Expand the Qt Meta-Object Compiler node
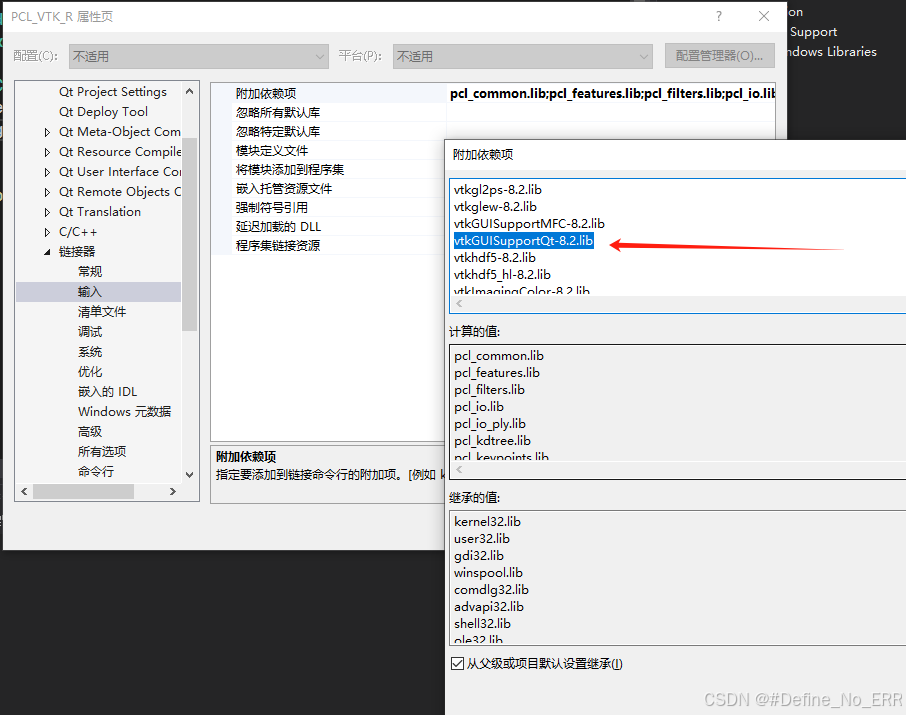This screenshot has height=715, width=906. (x=46, y=131)
